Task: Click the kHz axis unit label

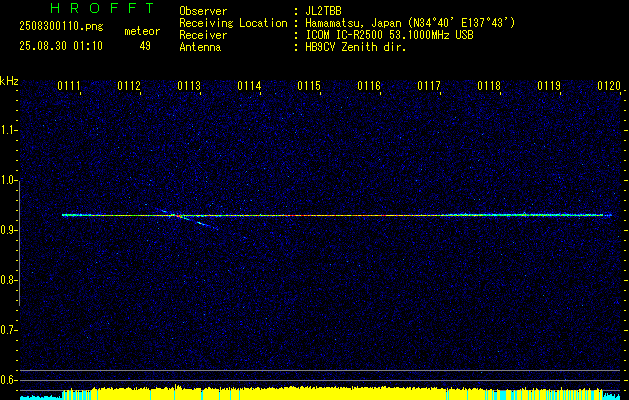Action: [9, 81]
